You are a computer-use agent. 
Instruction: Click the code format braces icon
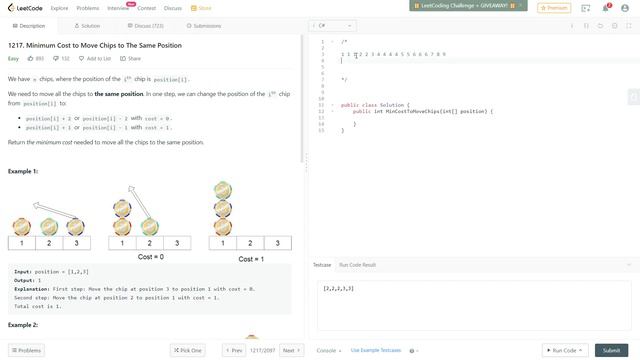[x=586, y=26]
